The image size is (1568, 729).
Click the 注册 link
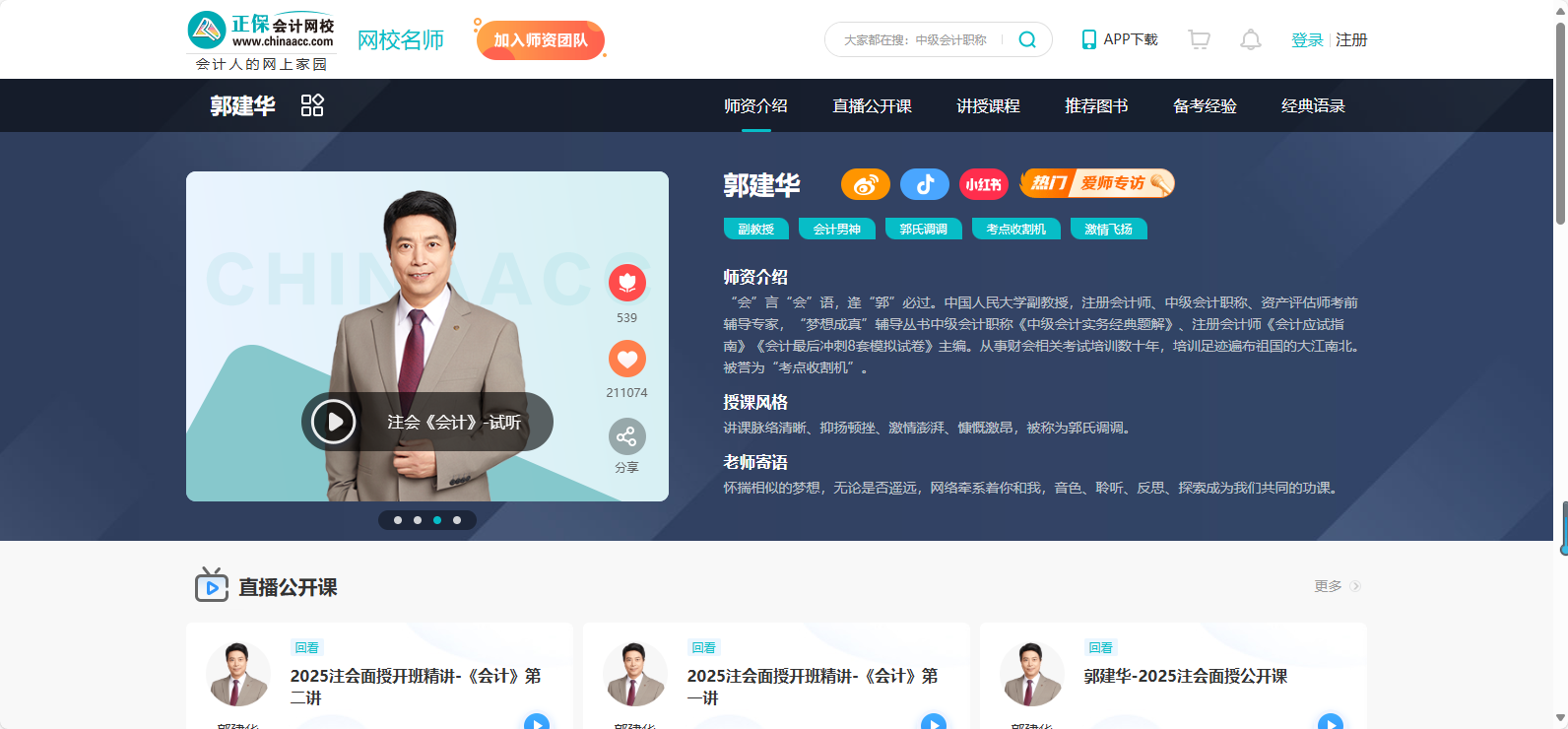1351,39
